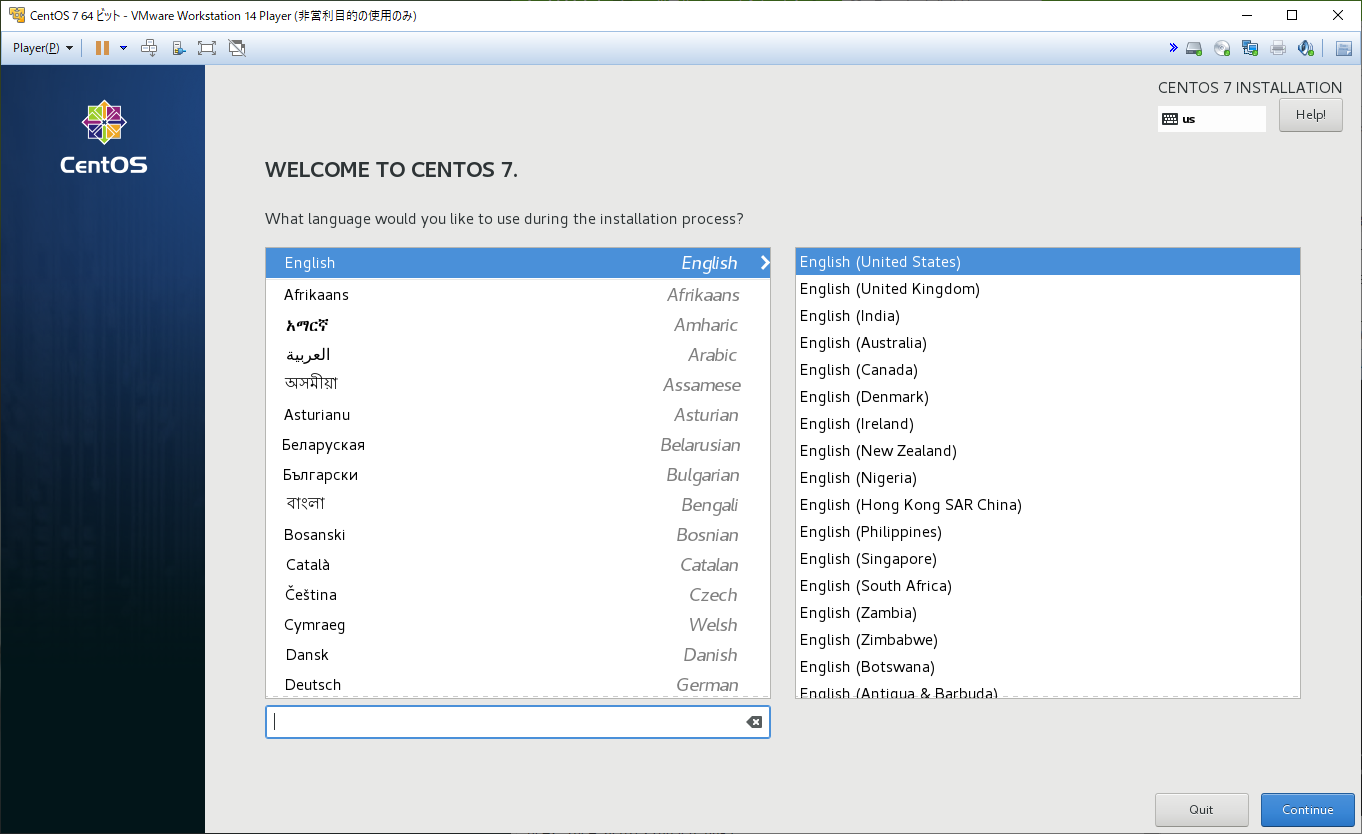Select English (New Zealand) locale
This screenshot has width=1362, height=834.
[1048, 451]
